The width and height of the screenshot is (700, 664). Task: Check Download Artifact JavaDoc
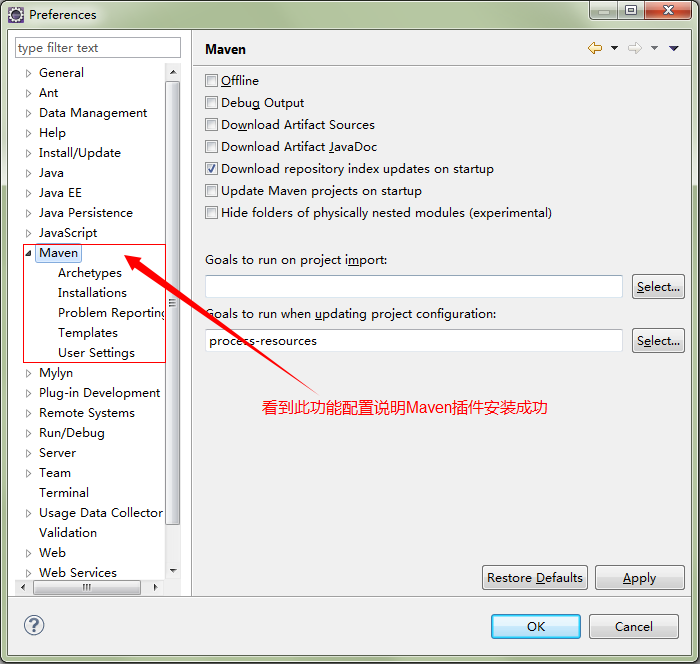point(211,146)
